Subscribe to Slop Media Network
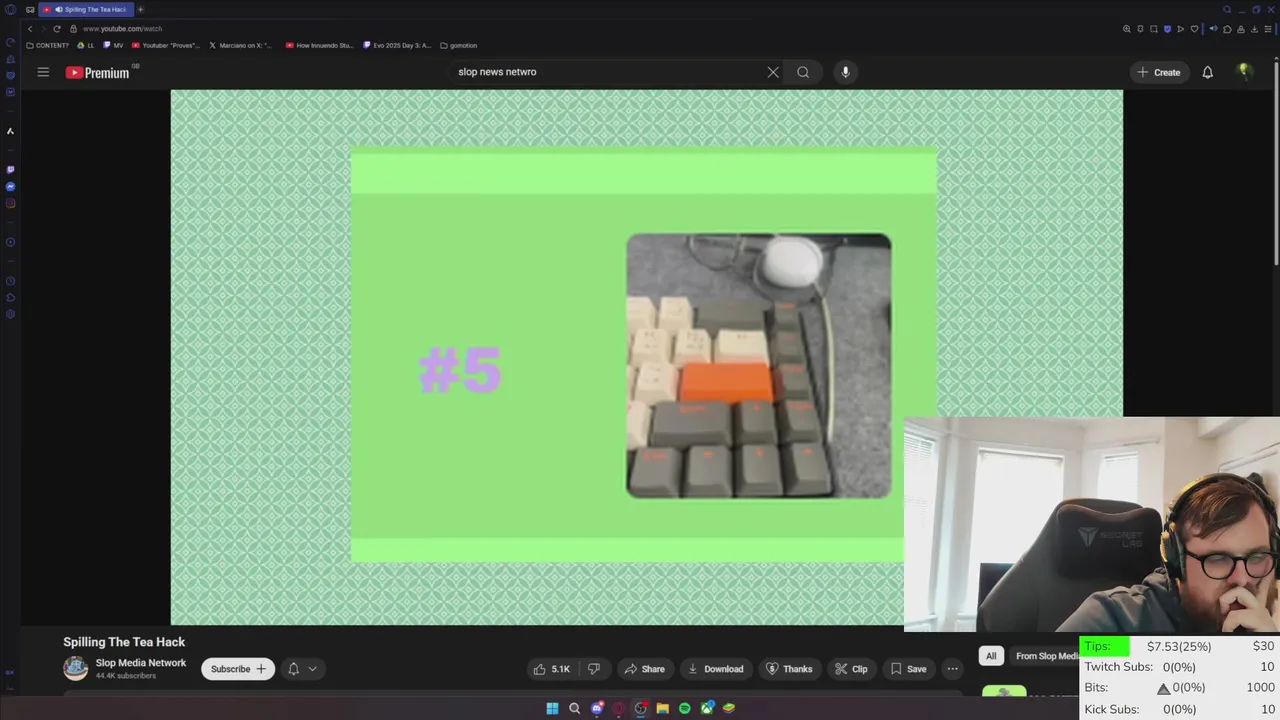Image resolution: width=1280 pixels, height=720 pixels. (x=238, y=669)
